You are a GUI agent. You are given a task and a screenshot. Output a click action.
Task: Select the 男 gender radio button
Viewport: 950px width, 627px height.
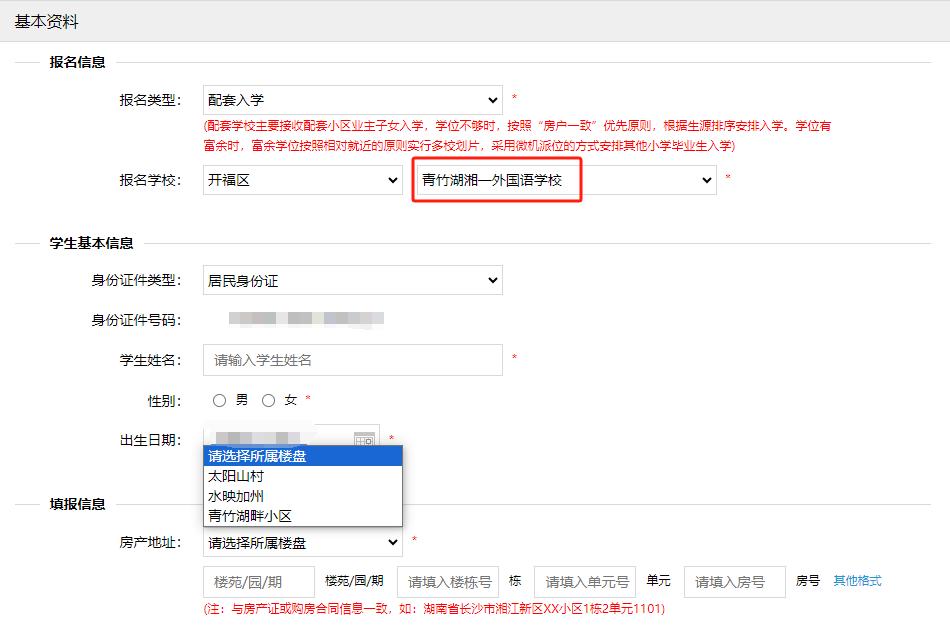pyautogui.click(x=220, y=400)
